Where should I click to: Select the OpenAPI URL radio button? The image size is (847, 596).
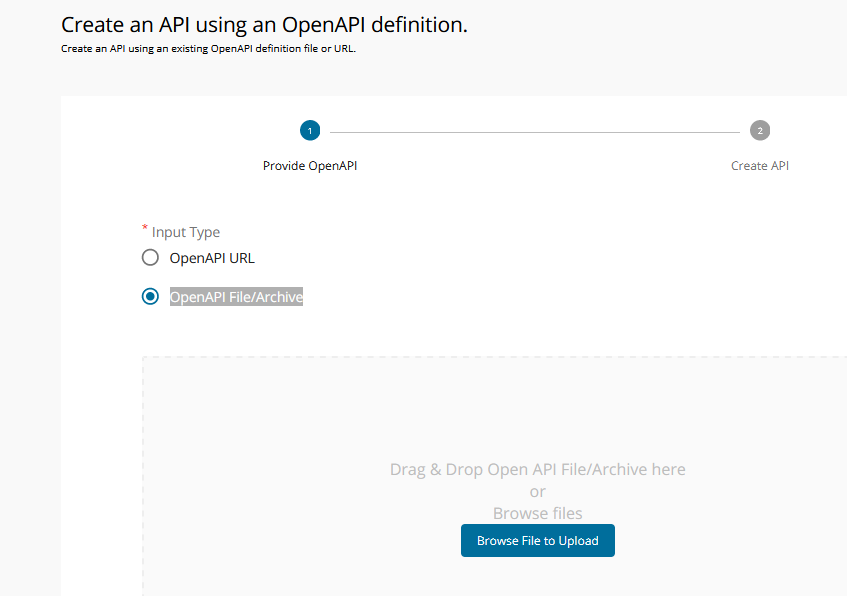(x=150, y=258)
